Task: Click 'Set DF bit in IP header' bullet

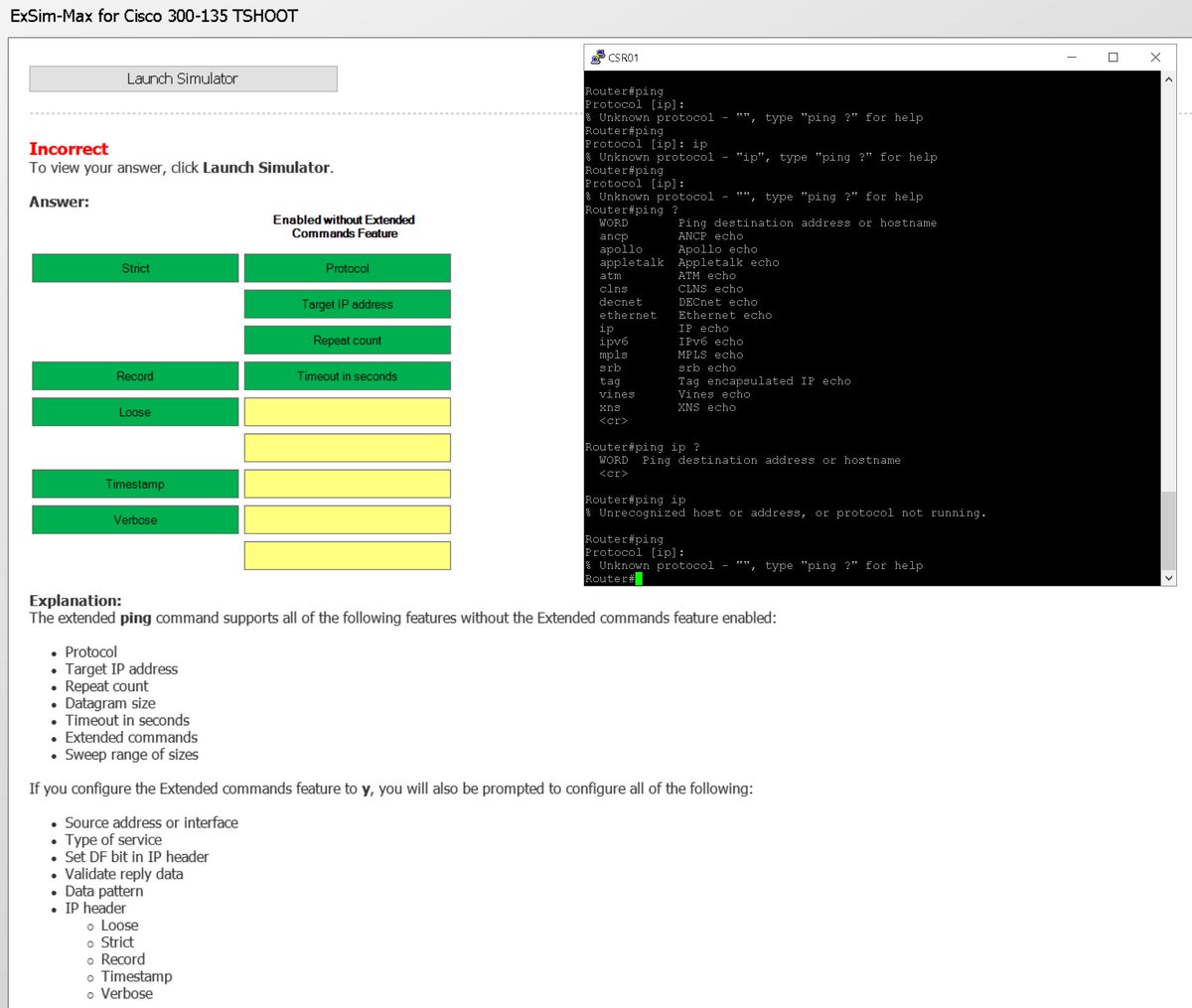Action: (137, 856)
